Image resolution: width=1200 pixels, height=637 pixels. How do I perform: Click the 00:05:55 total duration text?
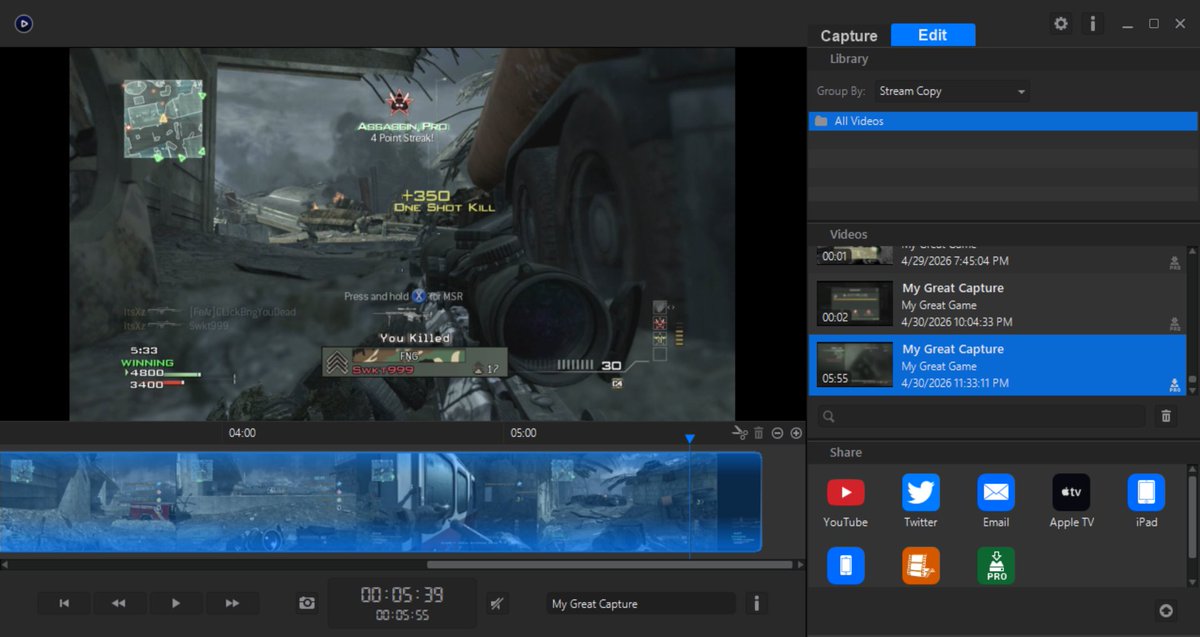click(402, 615)
